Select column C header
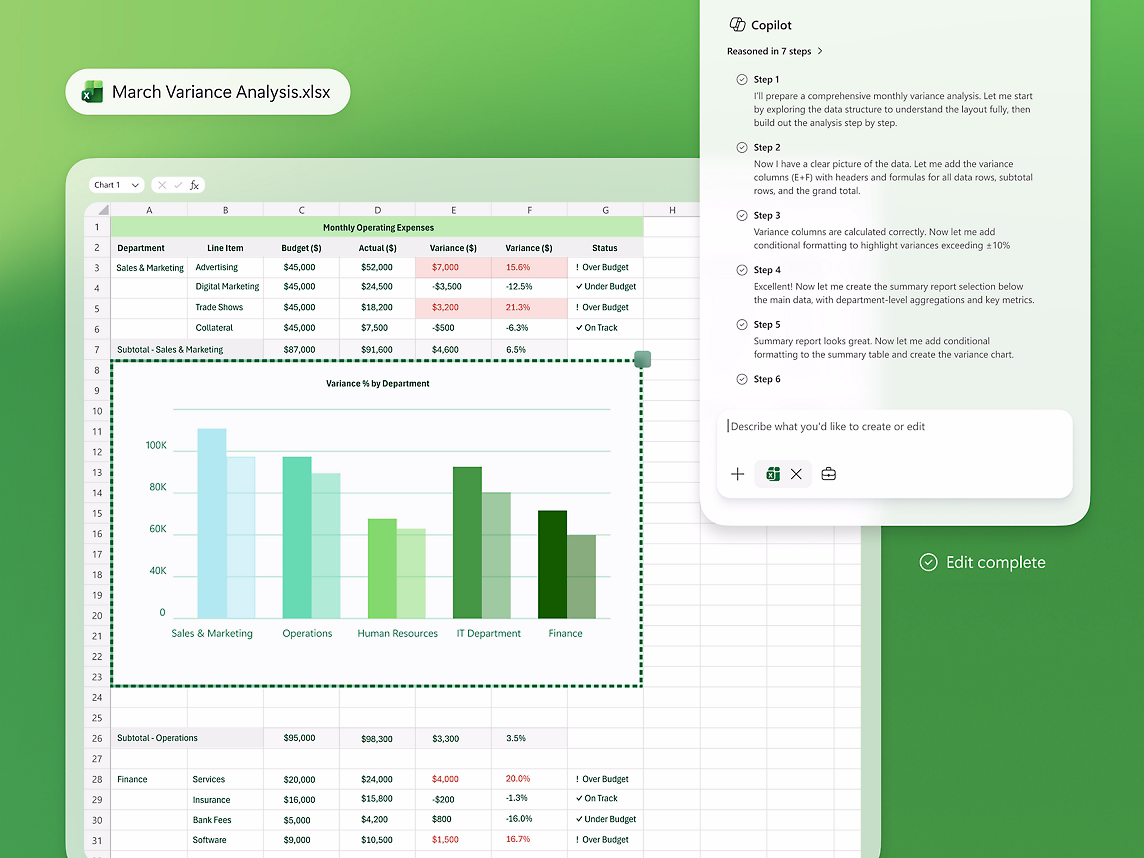 click(x=301, y=210)
